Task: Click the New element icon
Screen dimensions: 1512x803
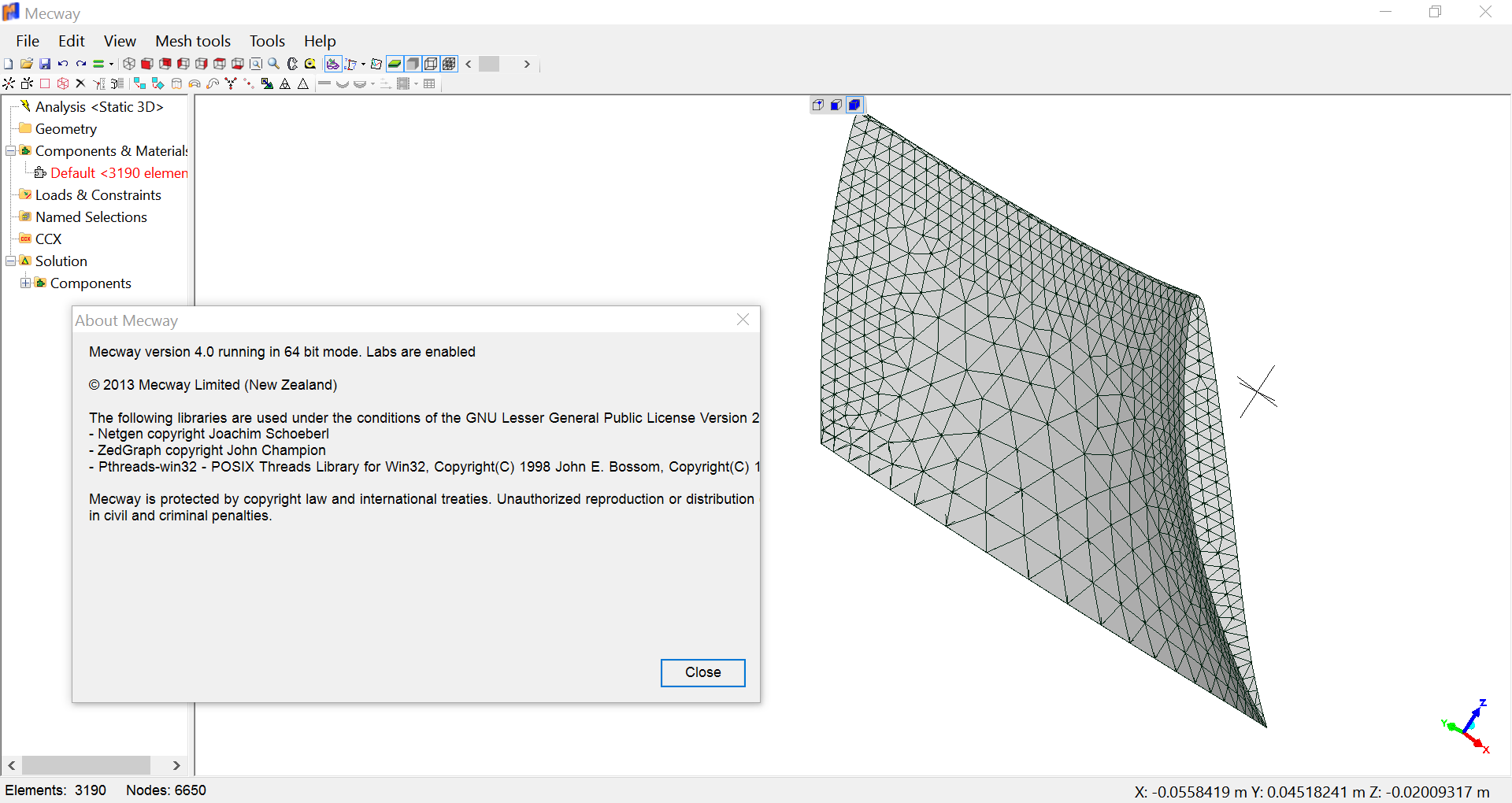Action: tap(27, 83)
